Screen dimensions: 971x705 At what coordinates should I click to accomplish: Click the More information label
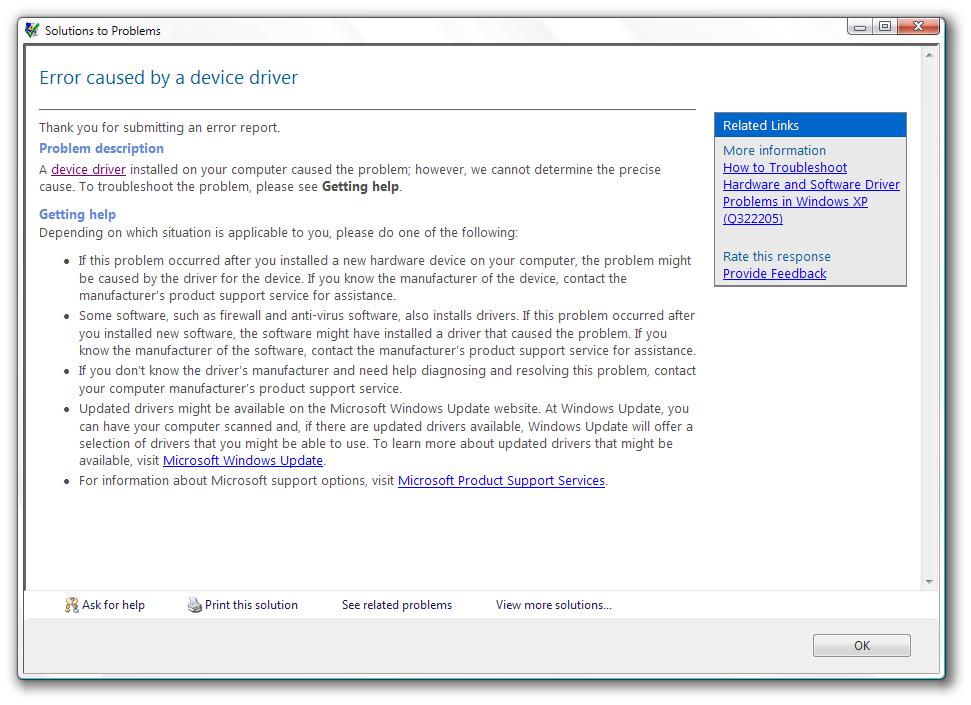774,151
